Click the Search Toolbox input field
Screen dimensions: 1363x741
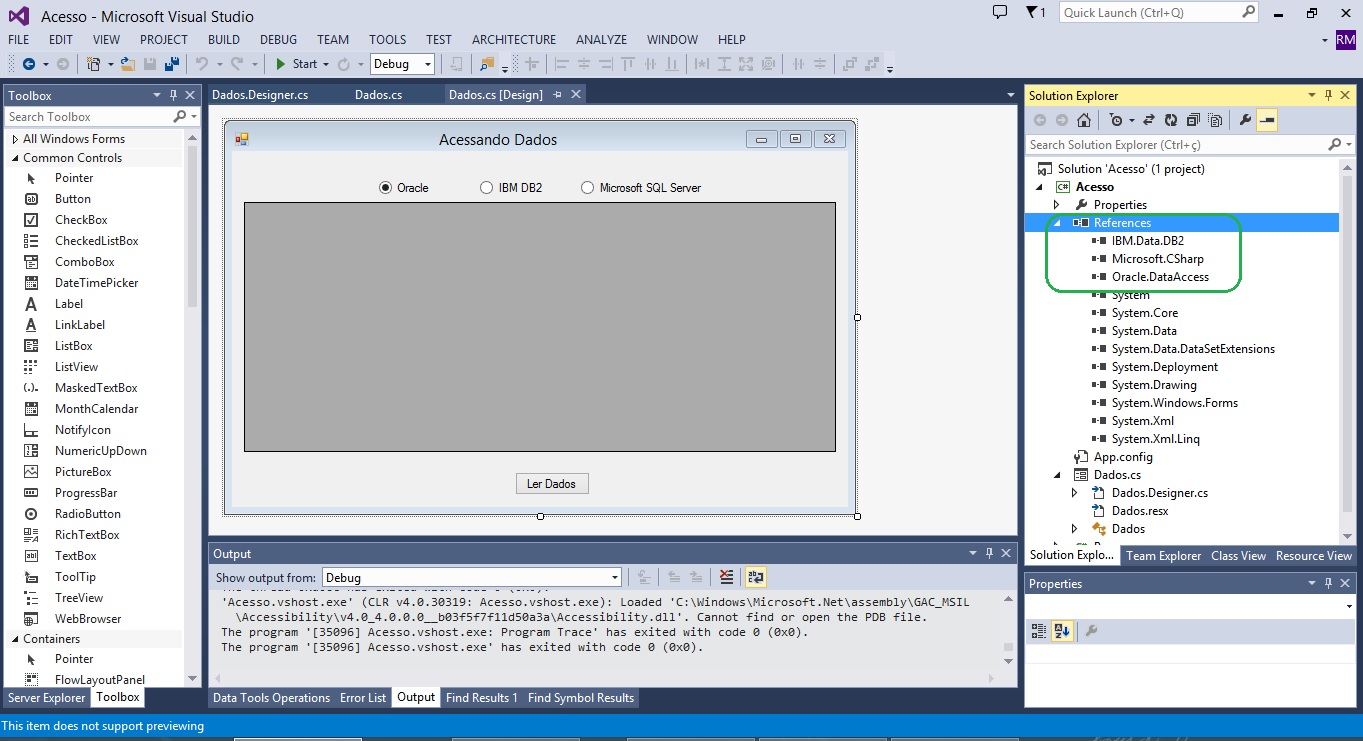pos(88,117)
